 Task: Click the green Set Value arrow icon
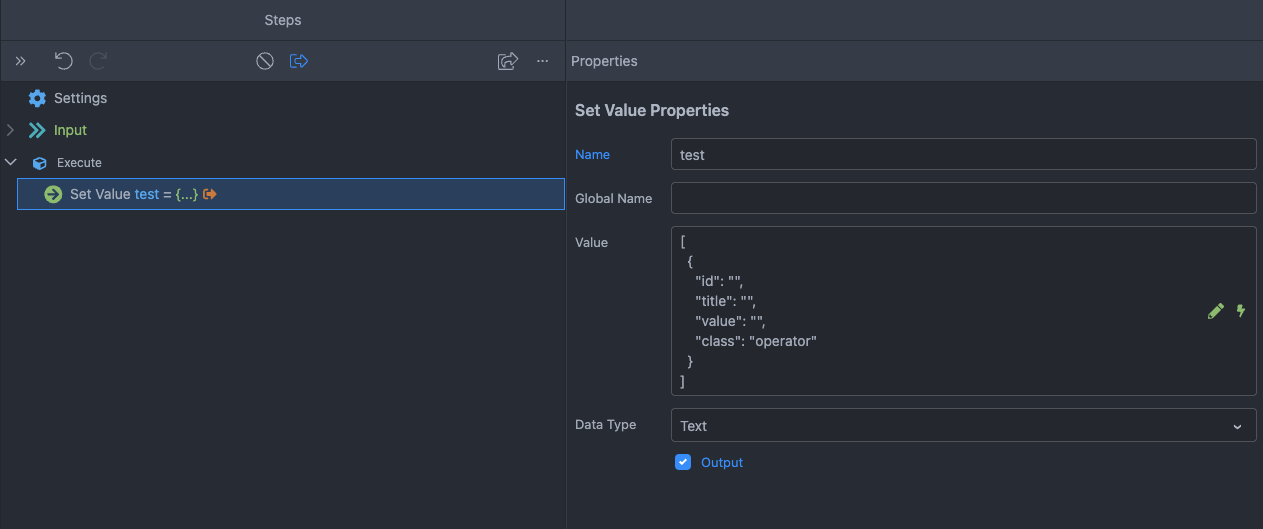[53, 194]
